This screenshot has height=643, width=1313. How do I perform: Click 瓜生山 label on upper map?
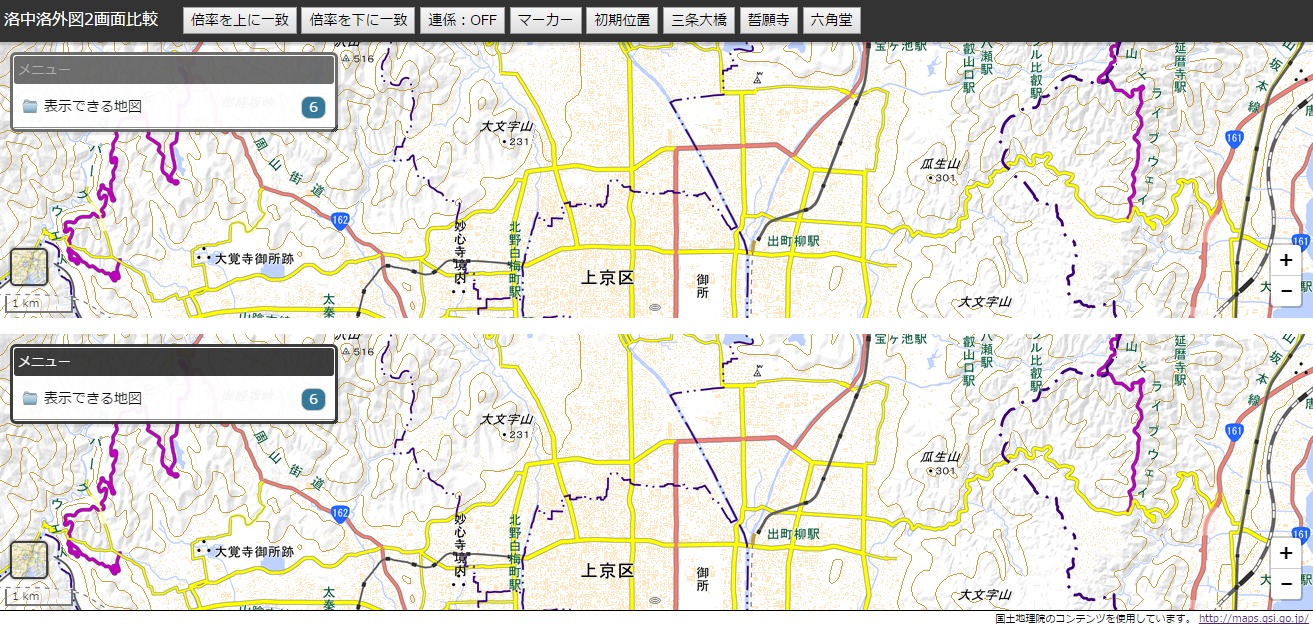click(940, 164)
